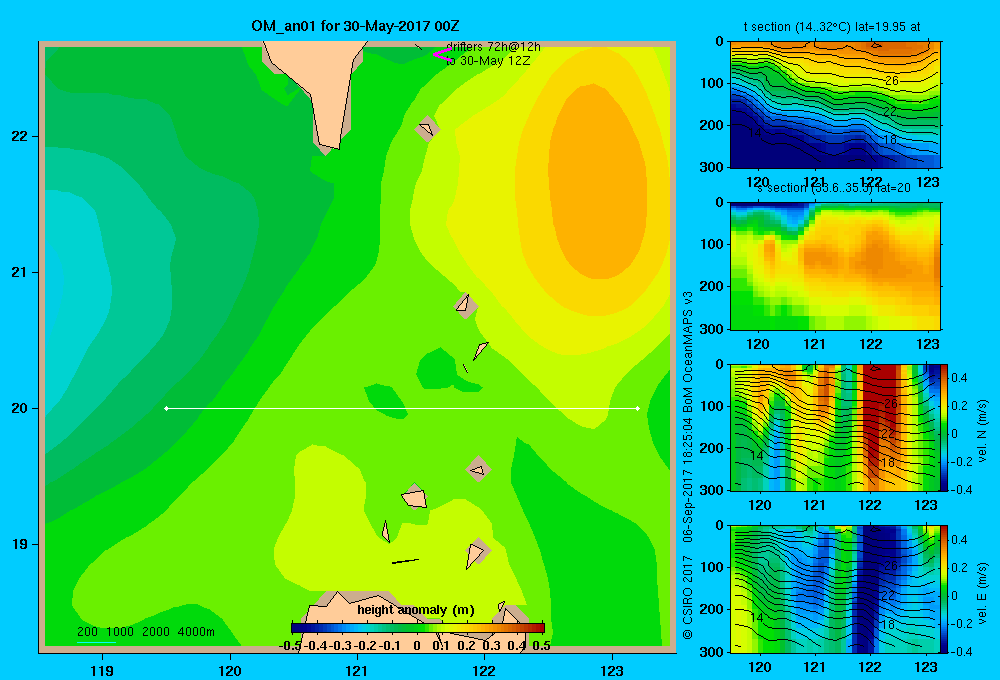Click the vel. E (m/s) colorbar
The width and height of the screenshot is (1000, 680).
point(944,589)
